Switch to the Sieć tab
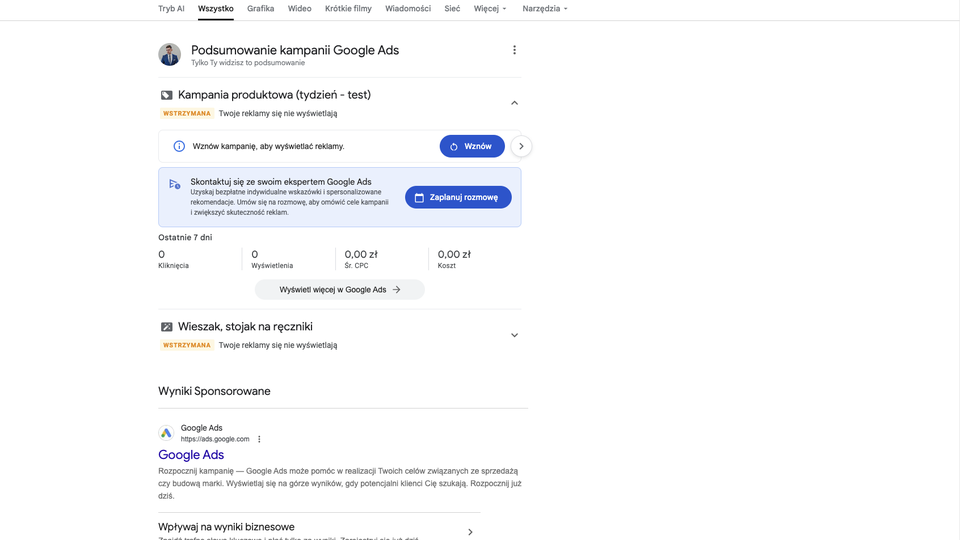Image resolution: width=960 pixels, height=540 pixels. tap(452, 9)
